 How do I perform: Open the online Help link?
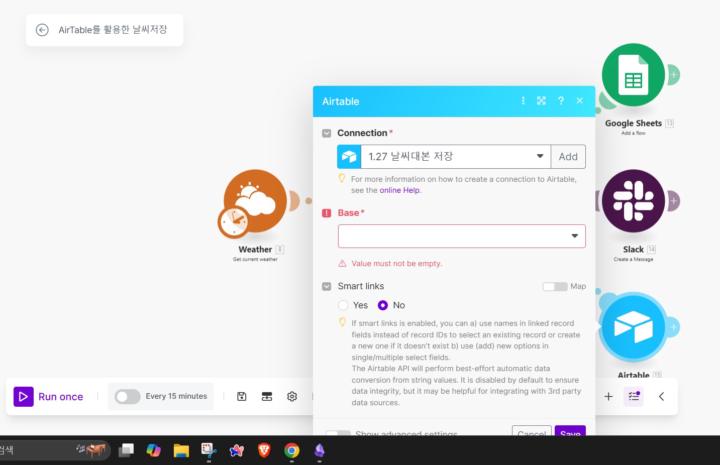399,190
